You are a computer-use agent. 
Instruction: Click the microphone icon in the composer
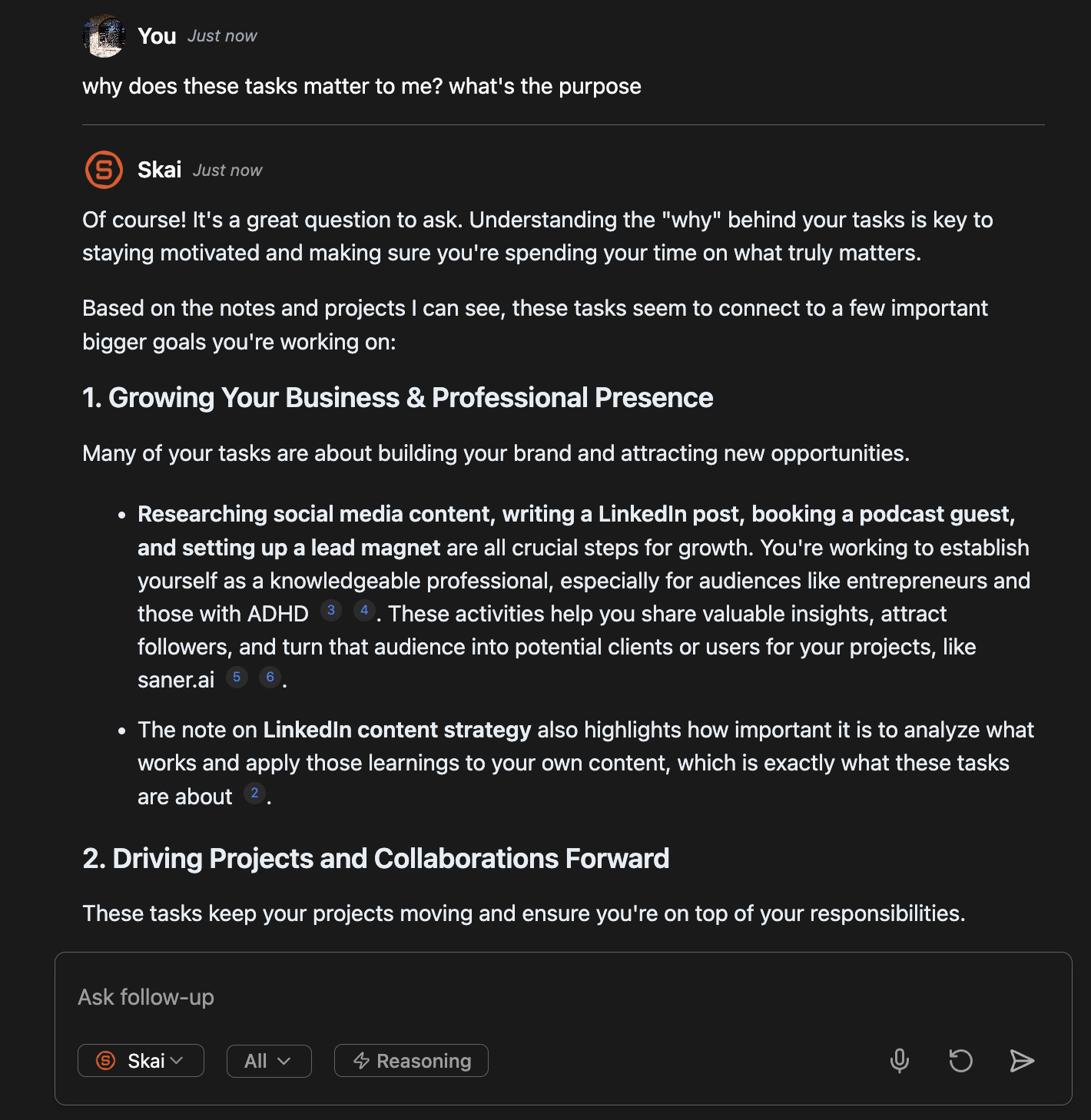899,1061
